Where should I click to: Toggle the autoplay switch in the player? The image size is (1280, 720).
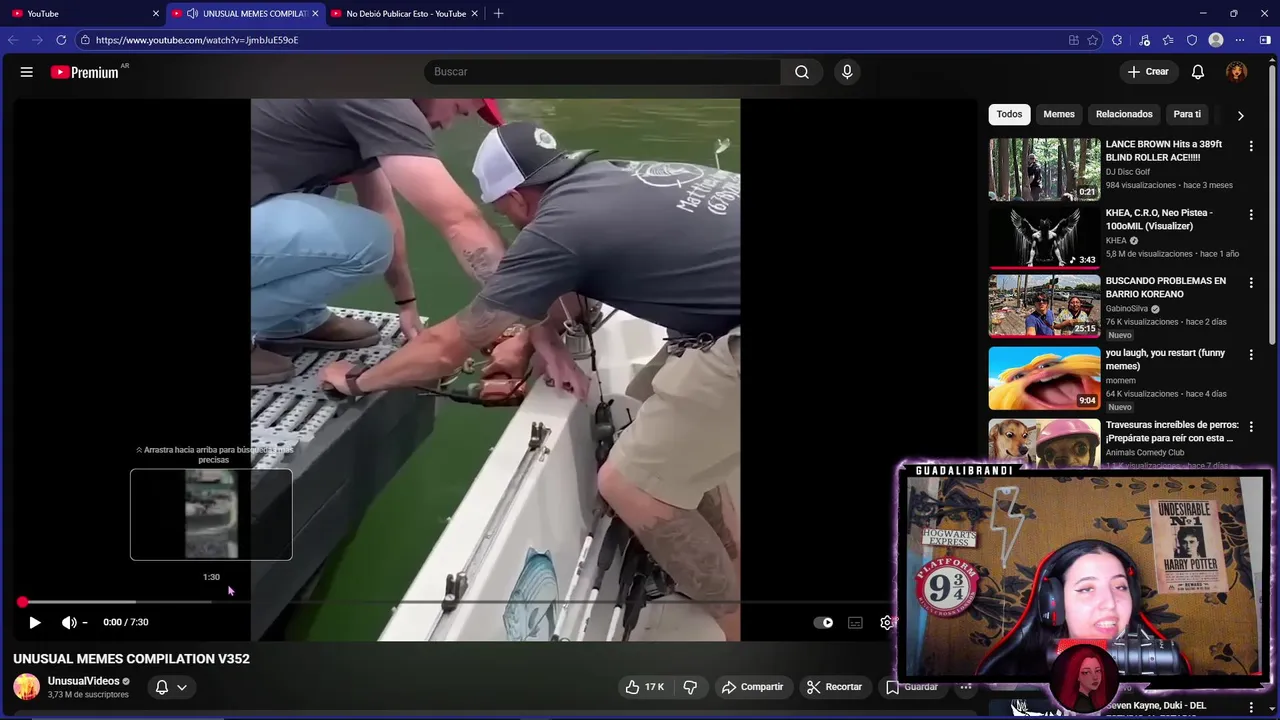[823, 622]
